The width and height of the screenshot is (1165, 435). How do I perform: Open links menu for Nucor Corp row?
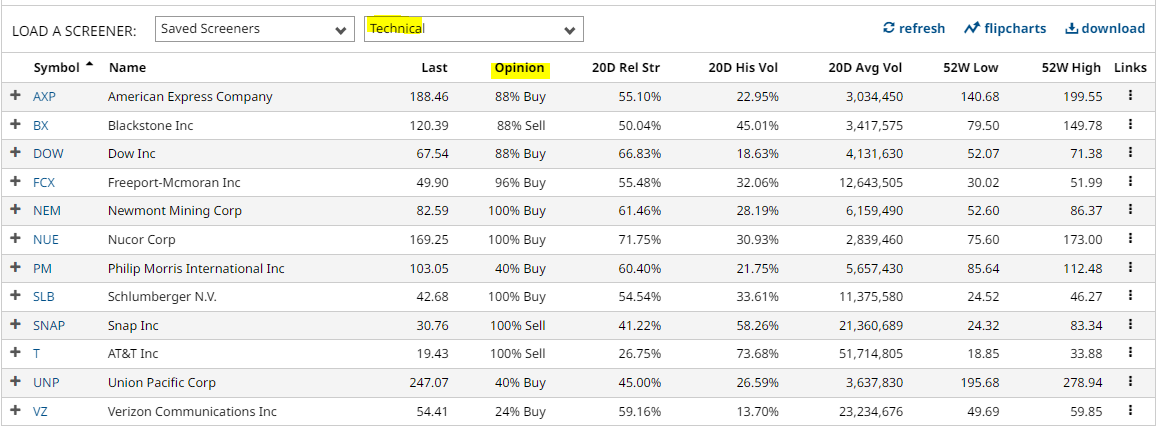click(x=1130, y=240)
